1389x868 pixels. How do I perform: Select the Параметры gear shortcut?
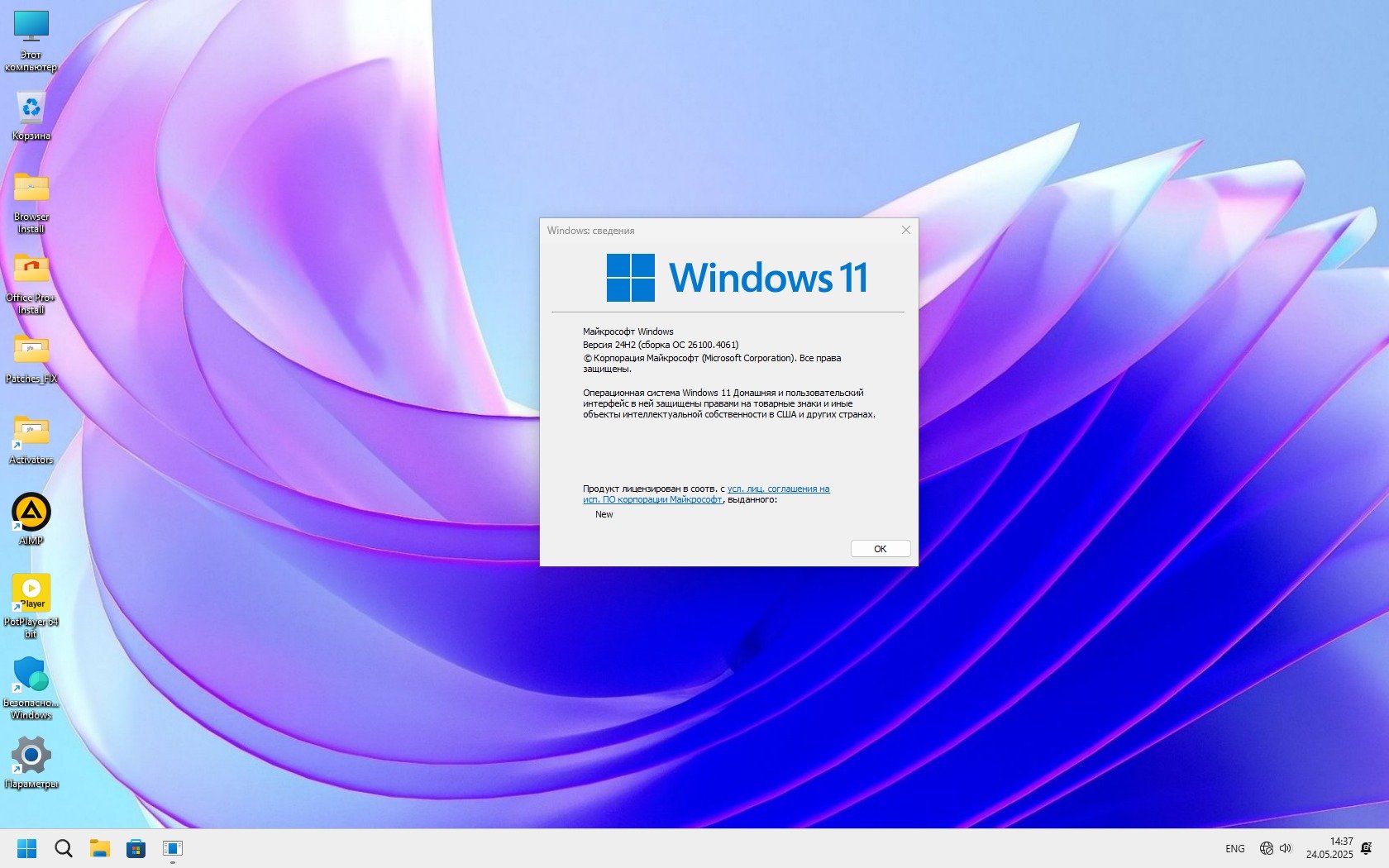[x=31, y=762]
